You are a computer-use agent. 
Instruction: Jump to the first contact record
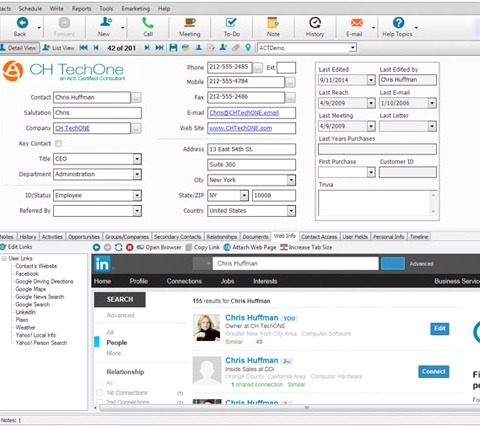[83, 48]
